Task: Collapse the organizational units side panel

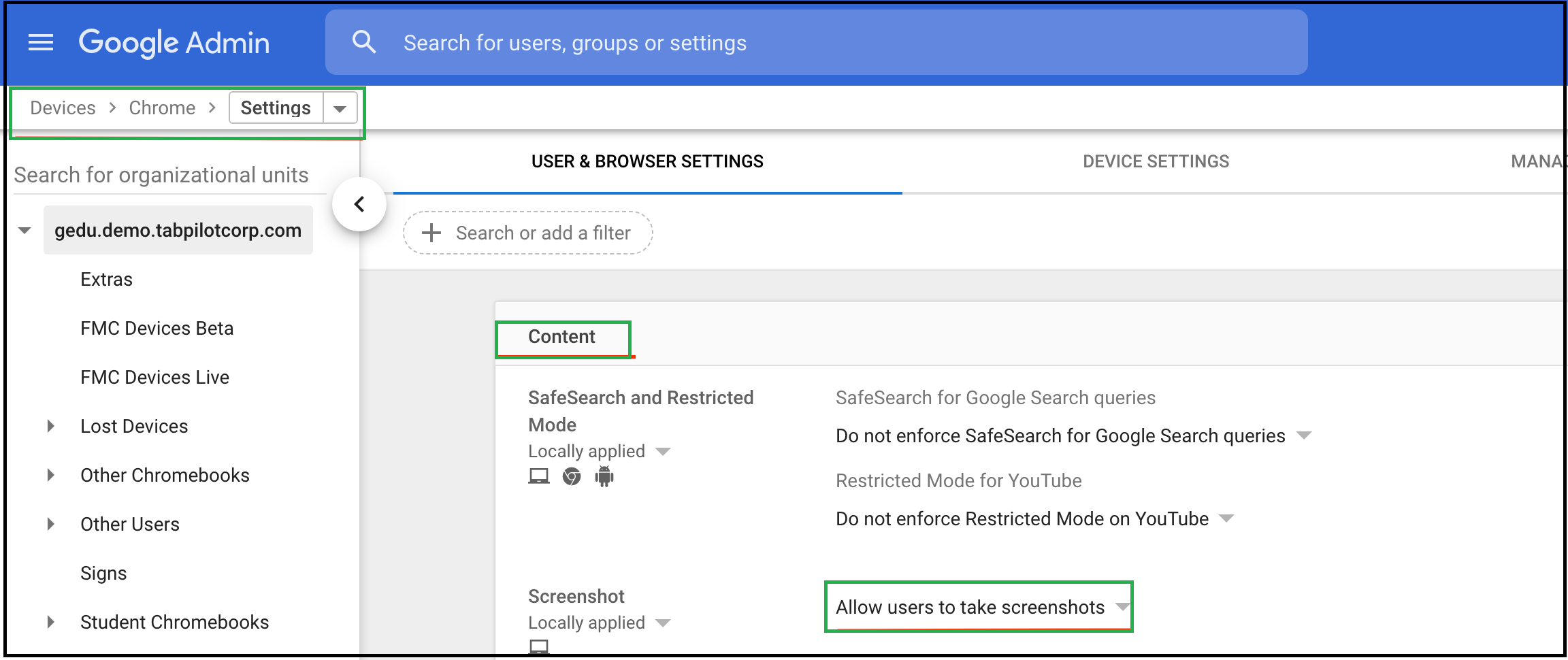Action: click(359, 204)
